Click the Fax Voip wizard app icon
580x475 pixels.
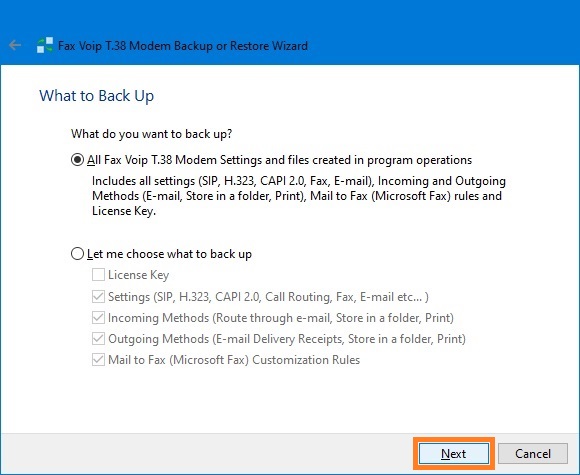coord(45,46)
